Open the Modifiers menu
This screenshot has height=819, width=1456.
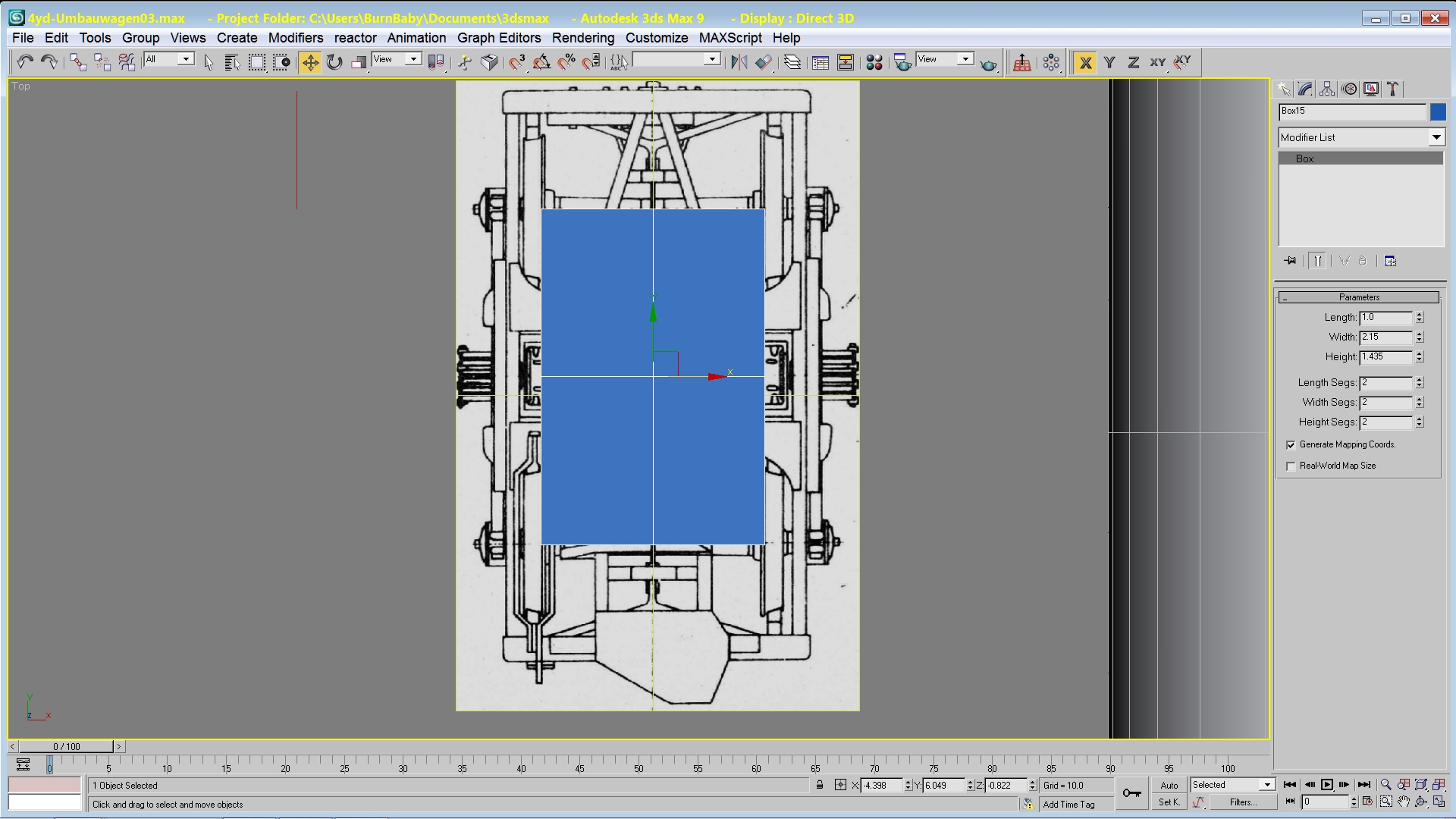[296, 38]
